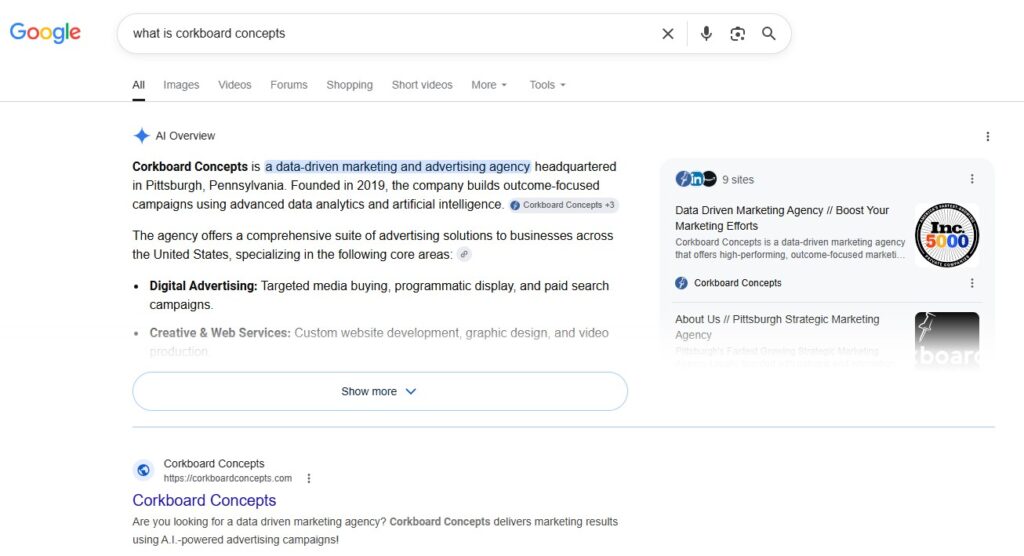Open About Us Pittsburgh Strategic Marketing link
Image resolution: width=1024 pixels, height=556 pixels.
777,327
